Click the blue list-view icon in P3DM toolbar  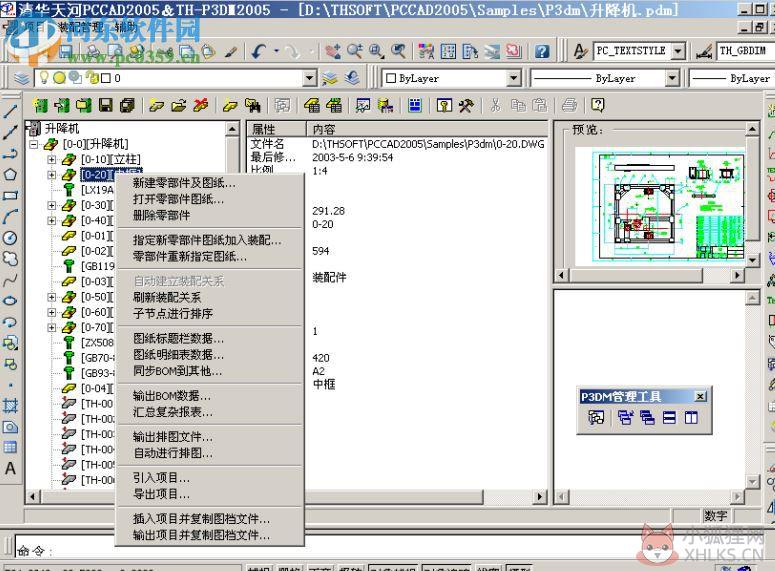(415, 105)
